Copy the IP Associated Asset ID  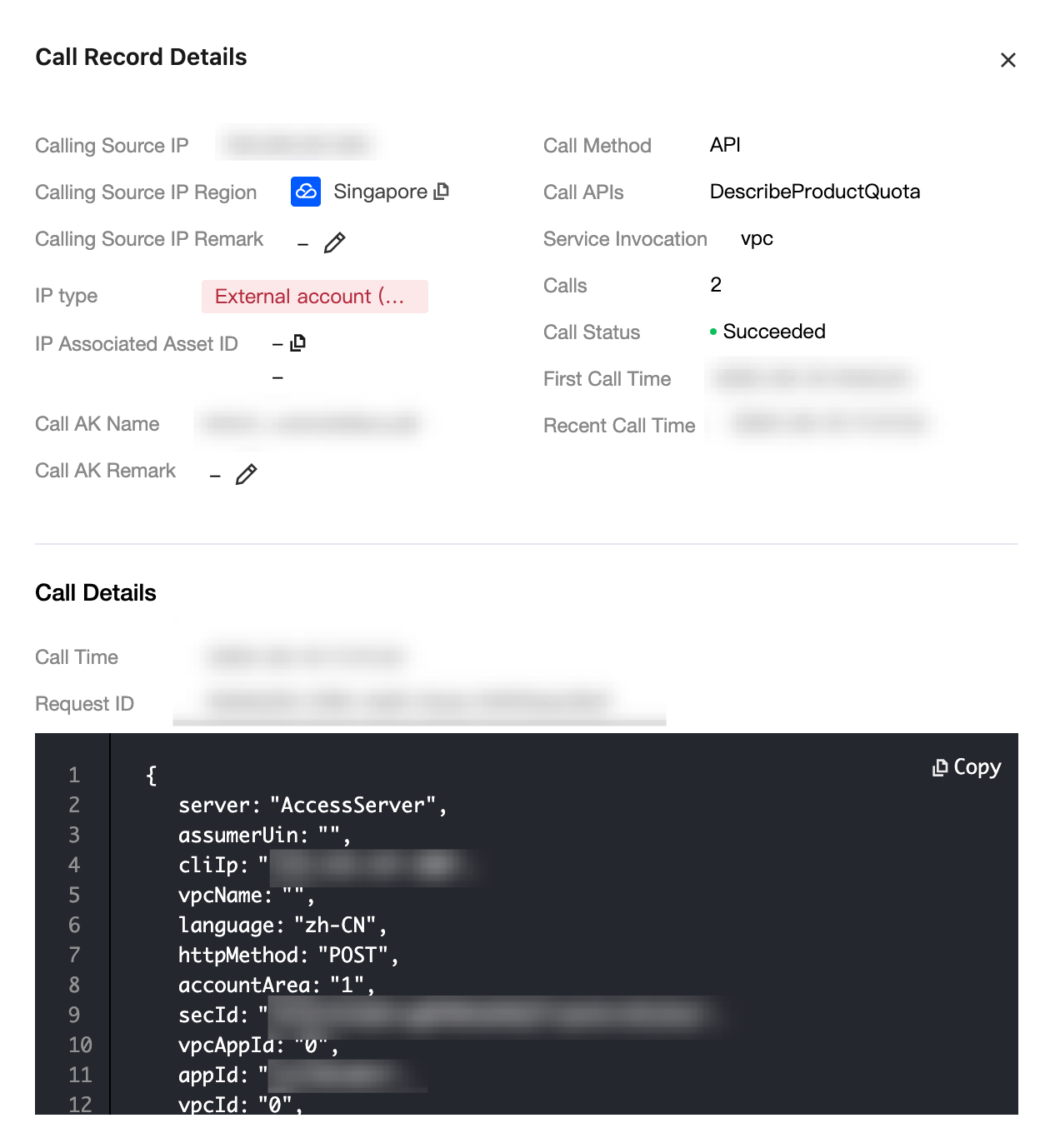(298, 342)
